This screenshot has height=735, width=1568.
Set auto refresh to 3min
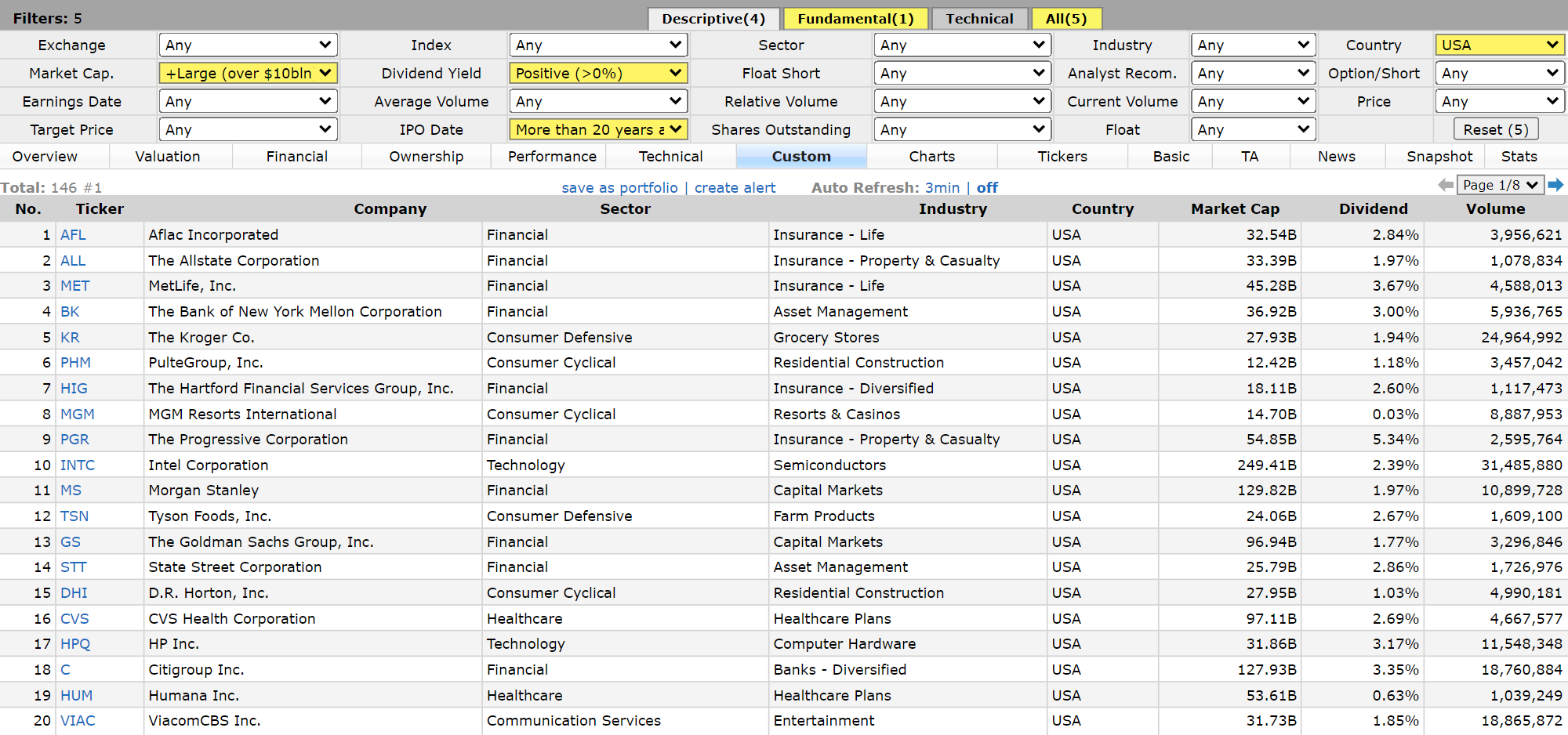[942, 187]
